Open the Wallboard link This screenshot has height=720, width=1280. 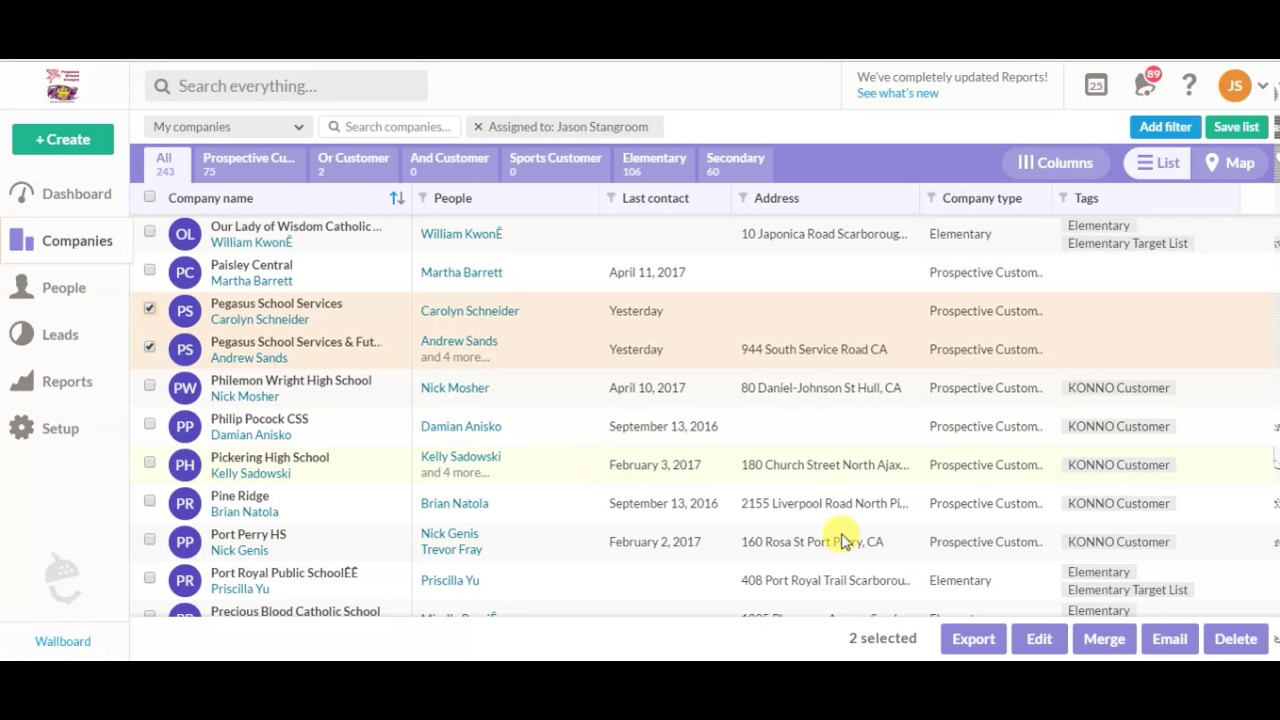coord(63,641)
